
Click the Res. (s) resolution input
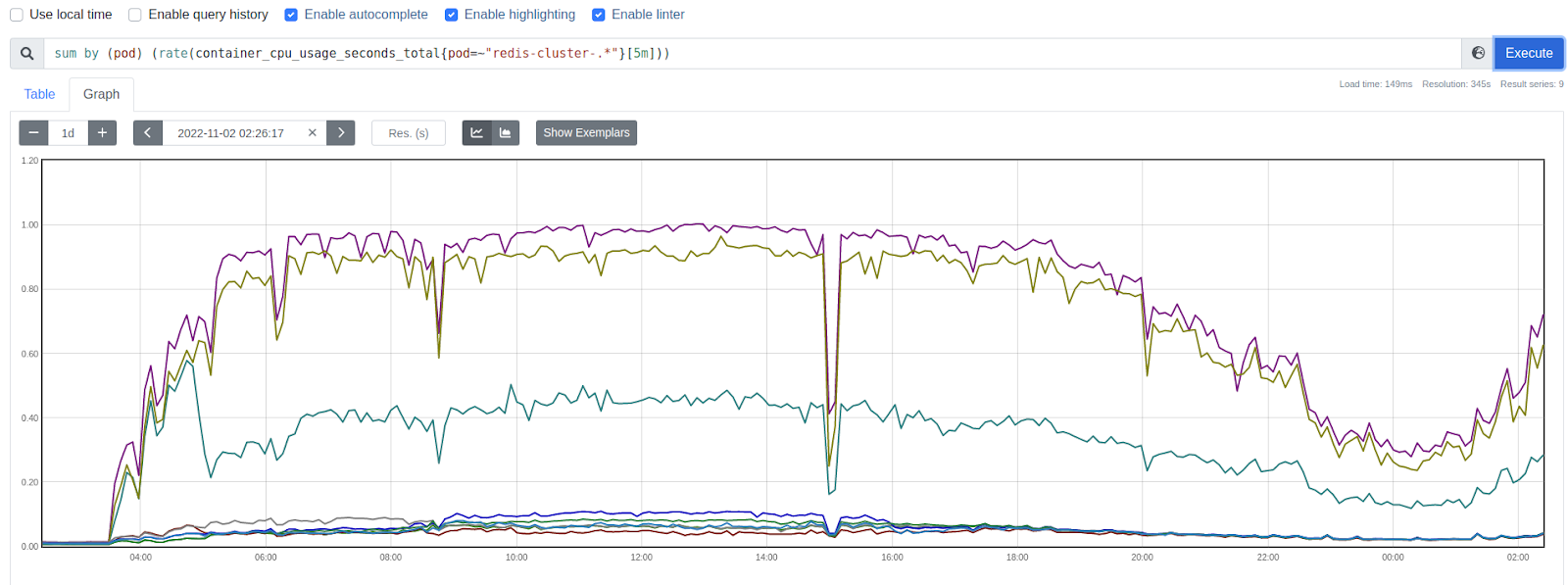[408, 132]
